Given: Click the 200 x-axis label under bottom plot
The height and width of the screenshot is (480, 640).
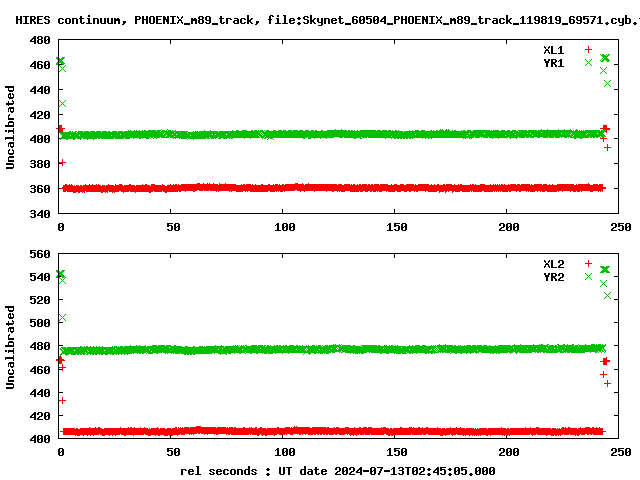Looking at the screenshot, I should pyautogui.click(x=509, y=452).
